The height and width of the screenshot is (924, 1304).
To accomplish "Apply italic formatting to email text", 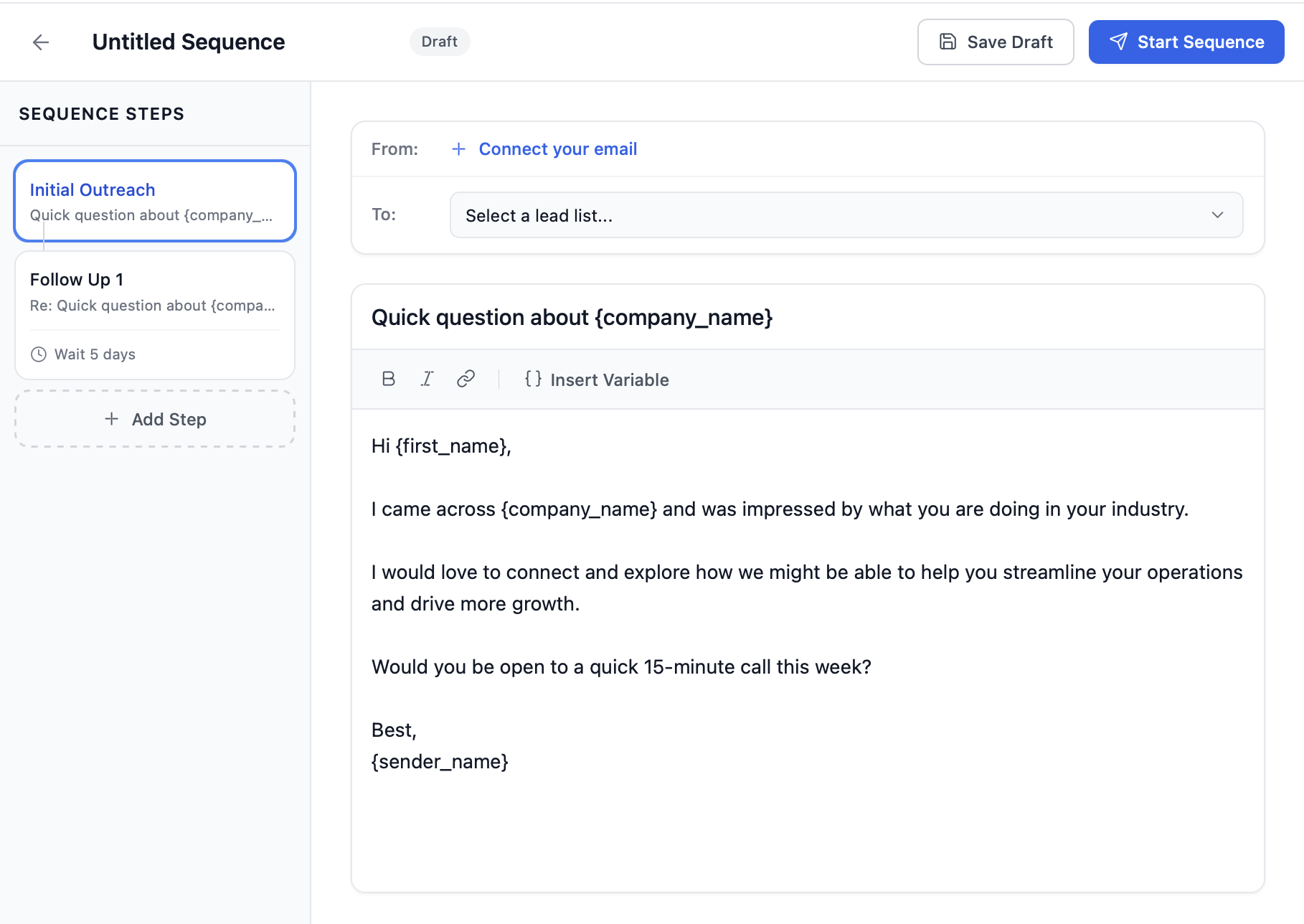I will [x=427, y=379].
